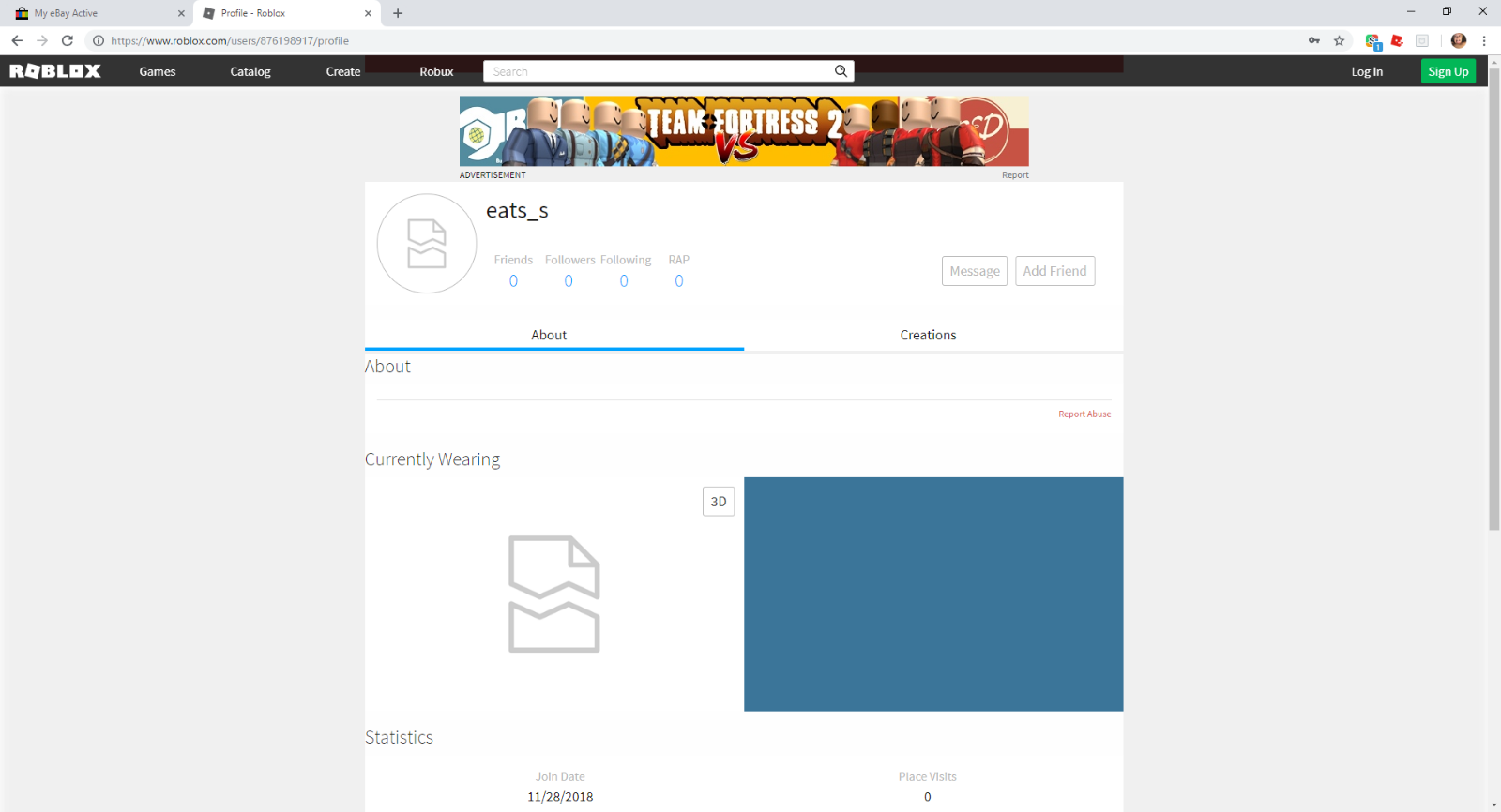Open the RAP count

(679, 281)
